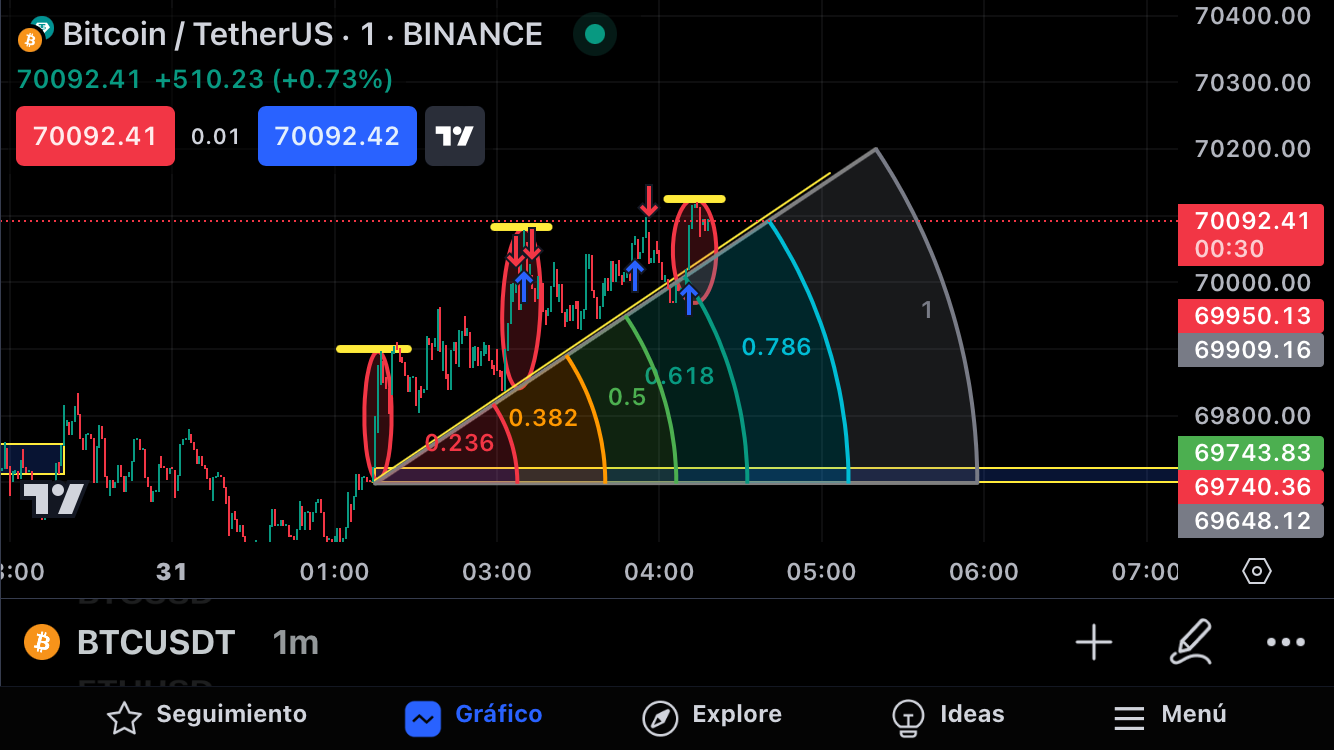
Task: Click the 31 date label on time axis
Action: coord(172,572)
